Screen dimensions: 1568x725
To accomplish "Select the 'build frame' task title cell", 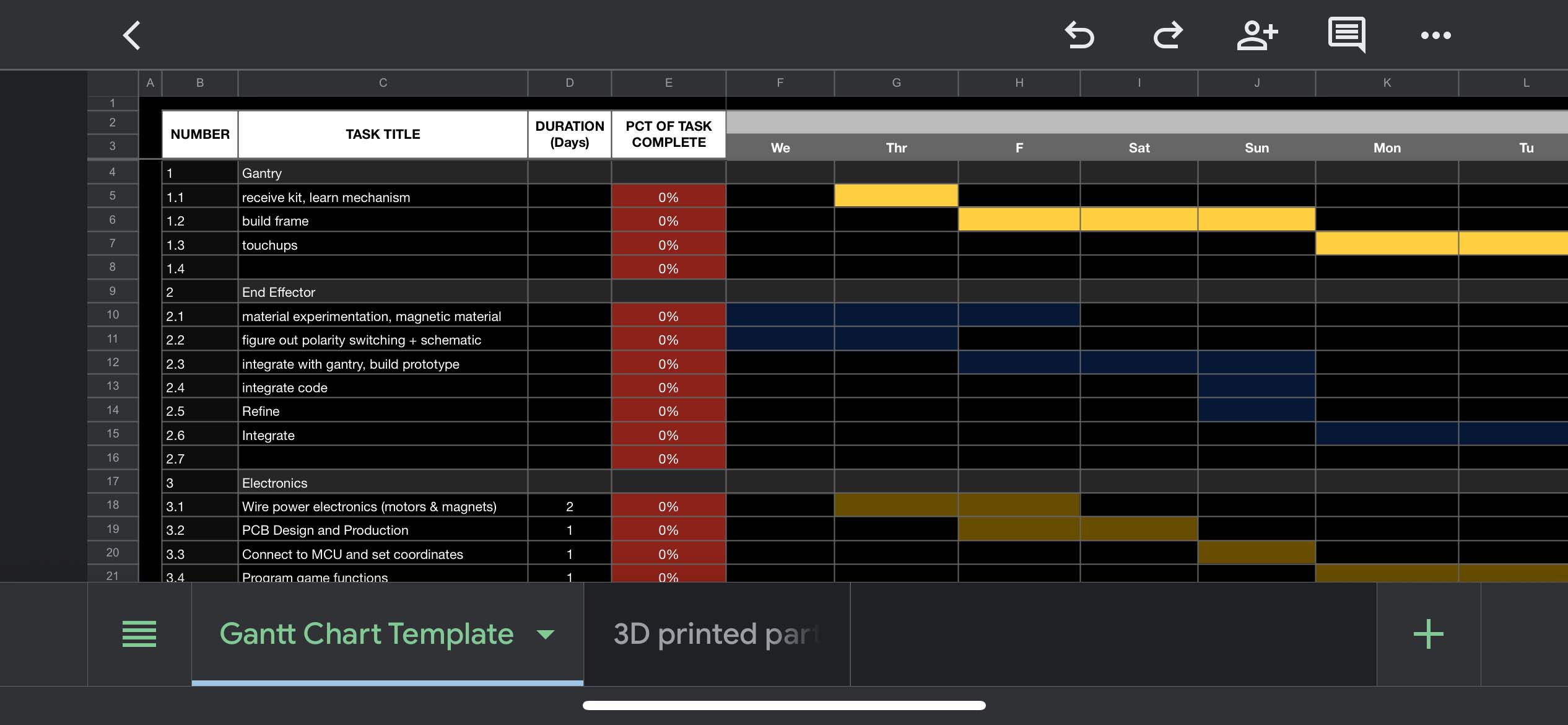I will pyautogui.click(x=383, y=221).
